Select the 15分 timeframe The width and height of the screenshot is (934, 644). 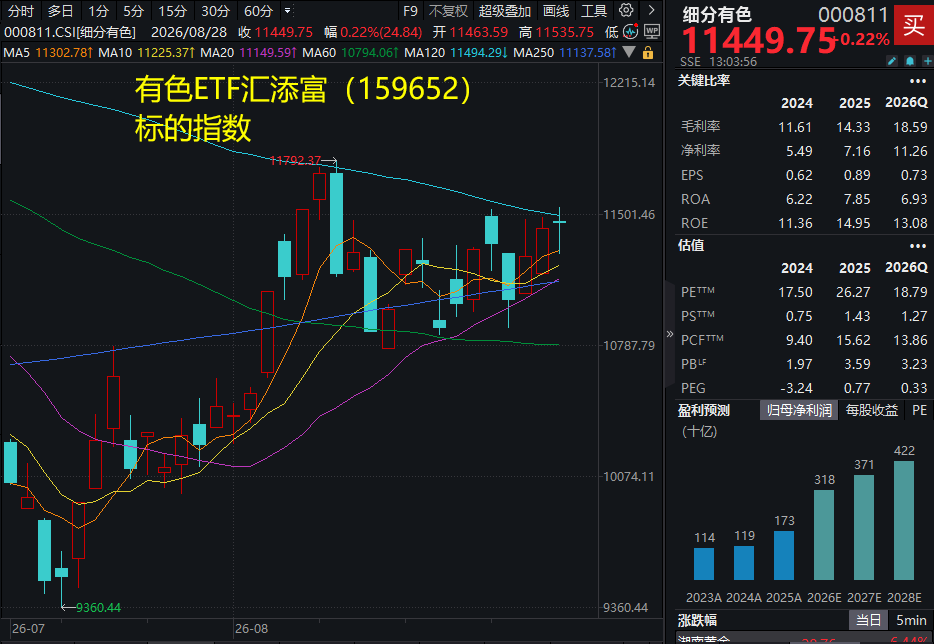[172, 11]
